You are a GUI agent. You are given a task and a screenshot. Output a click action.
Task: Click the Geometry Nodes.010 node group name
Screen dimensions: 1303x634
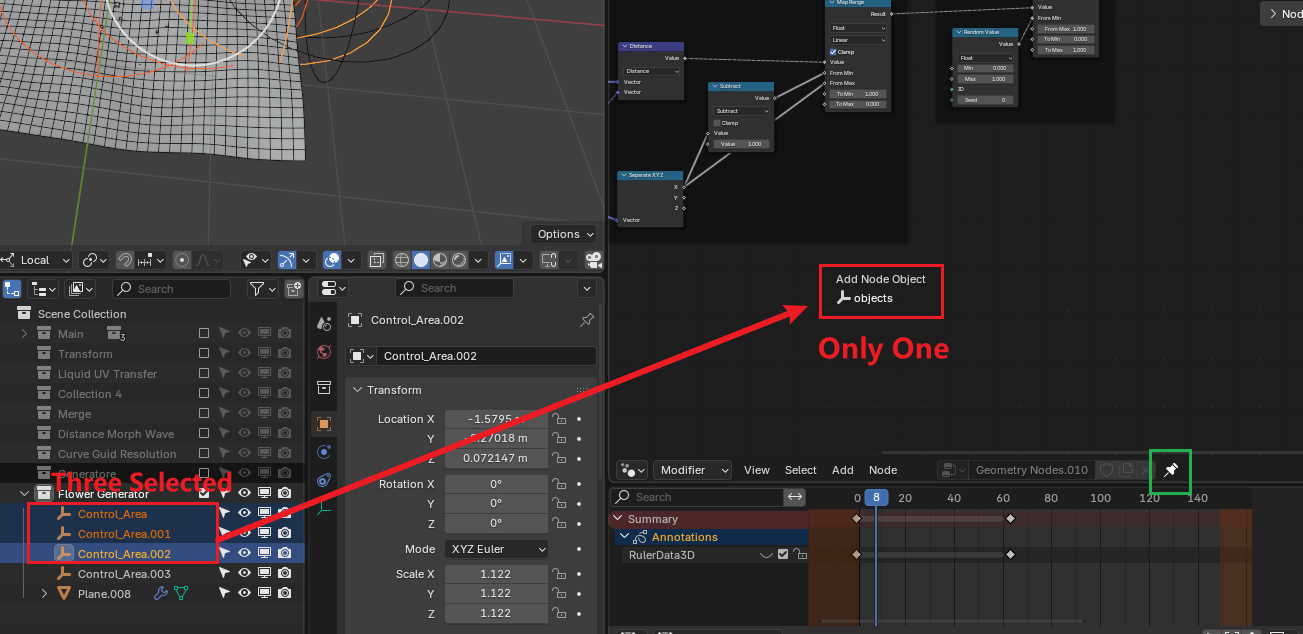click(x=1031, y=470)
